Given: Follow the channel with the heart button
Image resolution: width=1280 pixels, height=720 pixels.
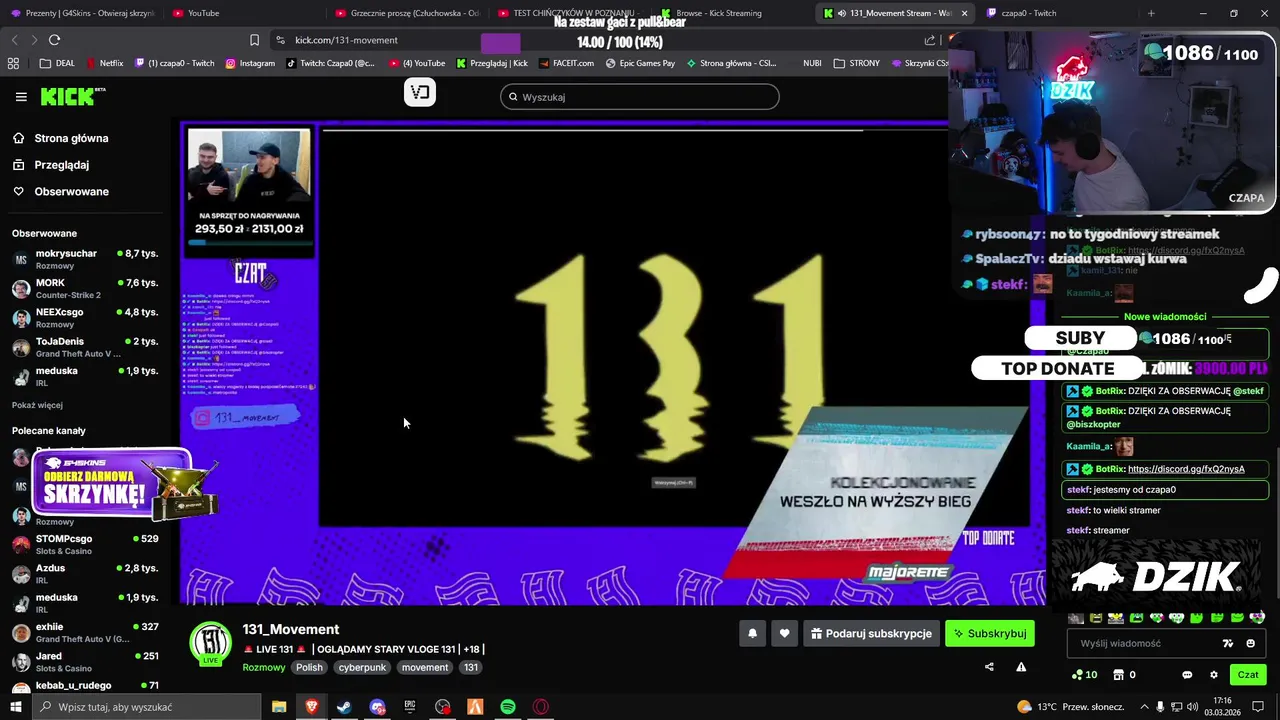Looking at the screenshot, I should (x=785, y=633).
